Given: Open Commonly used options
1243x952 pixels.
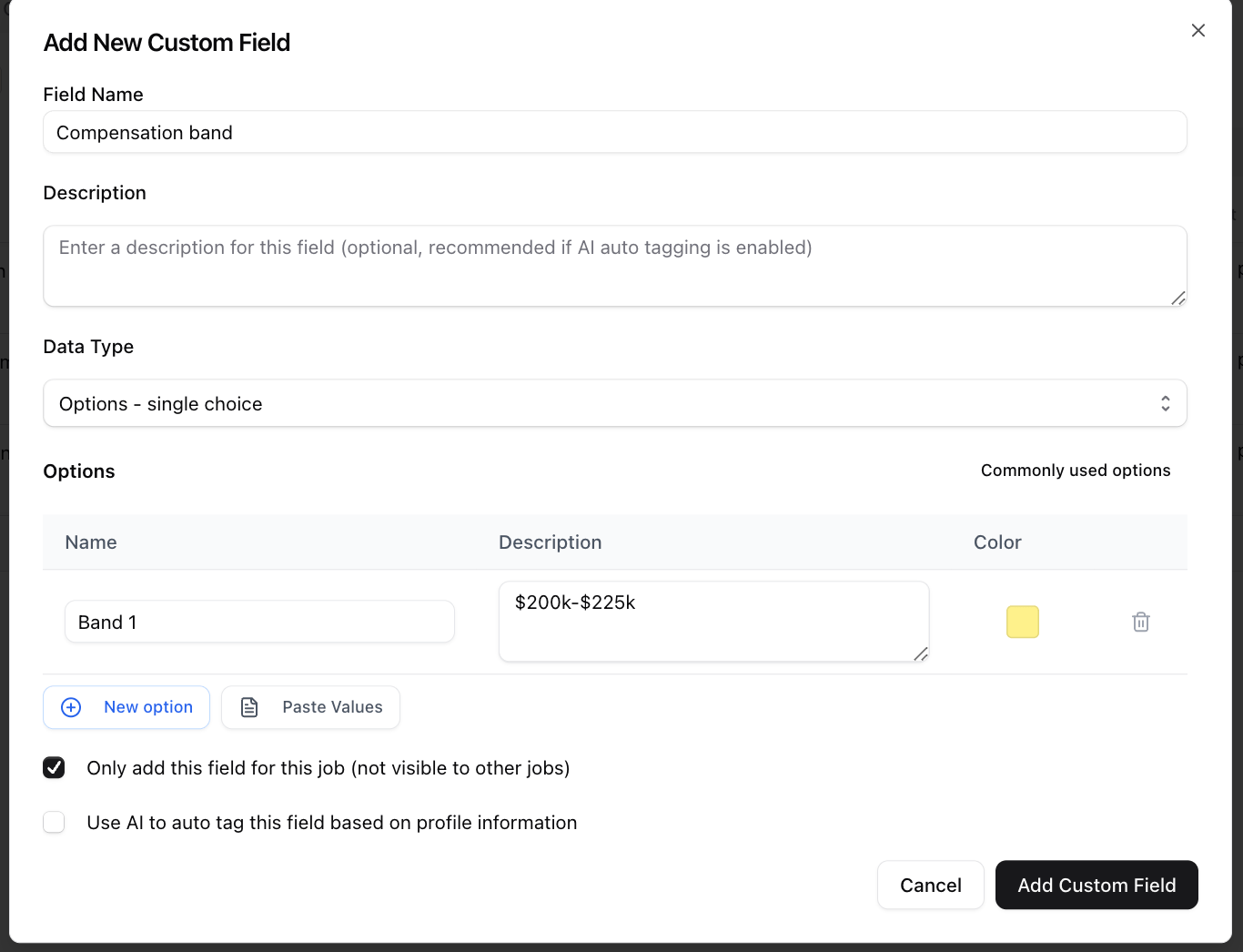Looking at the screenshot, I should (x=1076, y=471).
